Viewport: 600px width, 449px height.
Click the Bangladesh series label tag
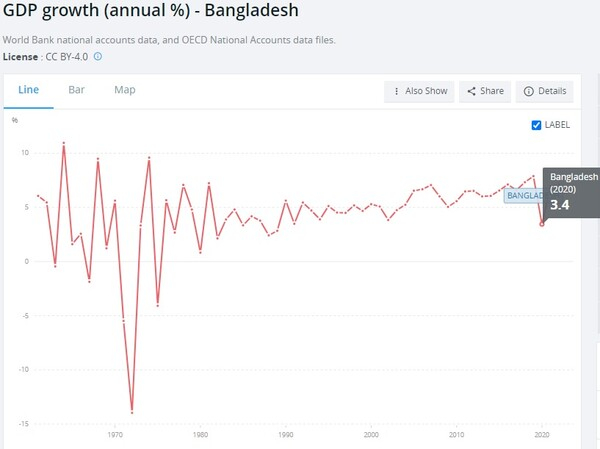click(523, 196)
